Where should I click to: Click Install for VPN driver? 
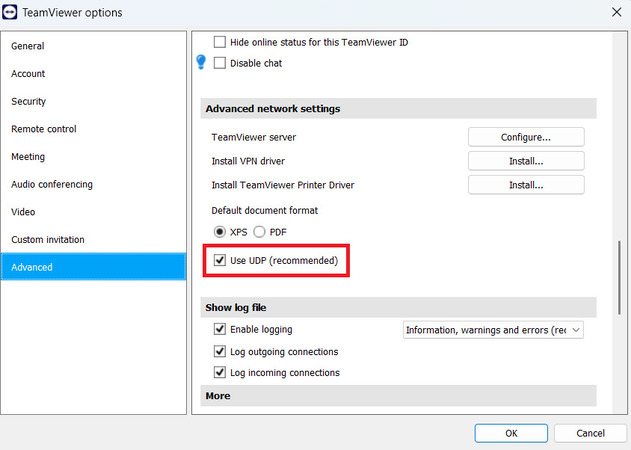point(526,161)
